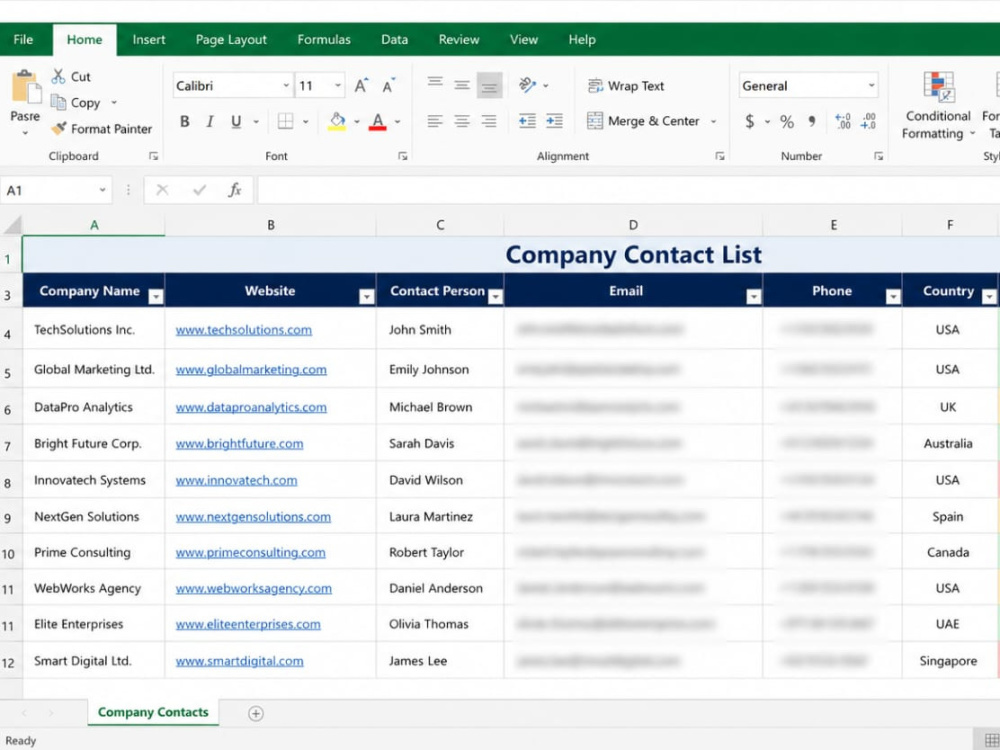This screenshot has width=1000, height=750.
Task: Open the font name Calibri dropdown
Action: (x=286, y=85)
